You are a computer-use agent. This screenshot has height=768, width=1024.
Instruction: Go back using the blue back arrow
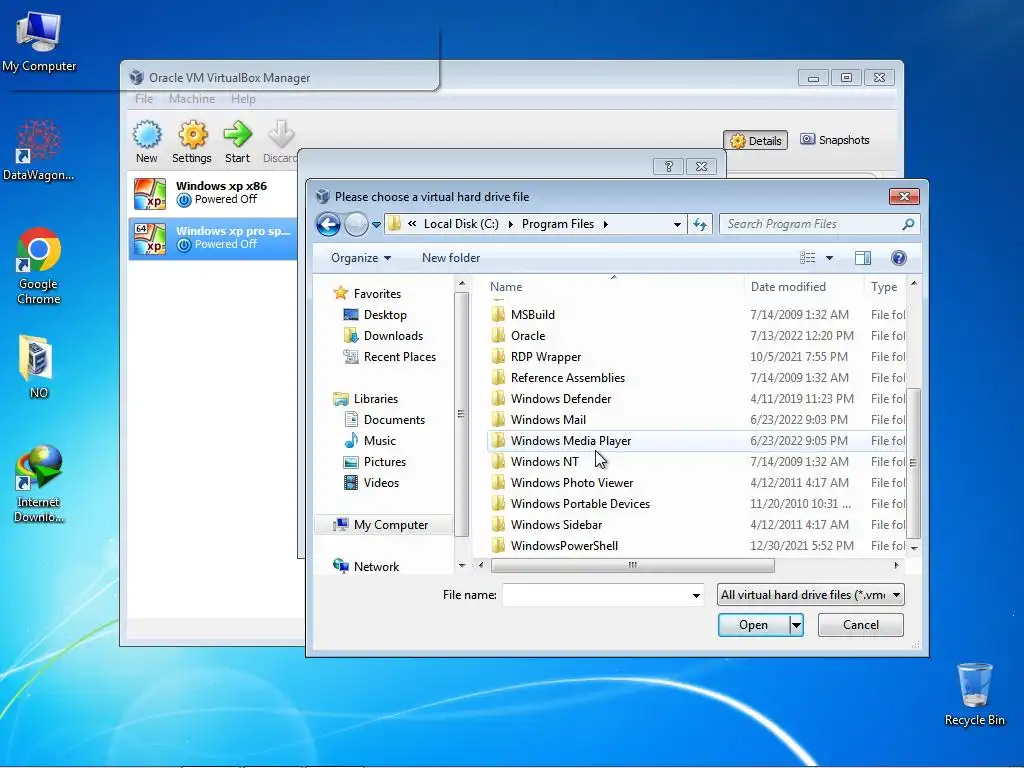pos(328,224)
